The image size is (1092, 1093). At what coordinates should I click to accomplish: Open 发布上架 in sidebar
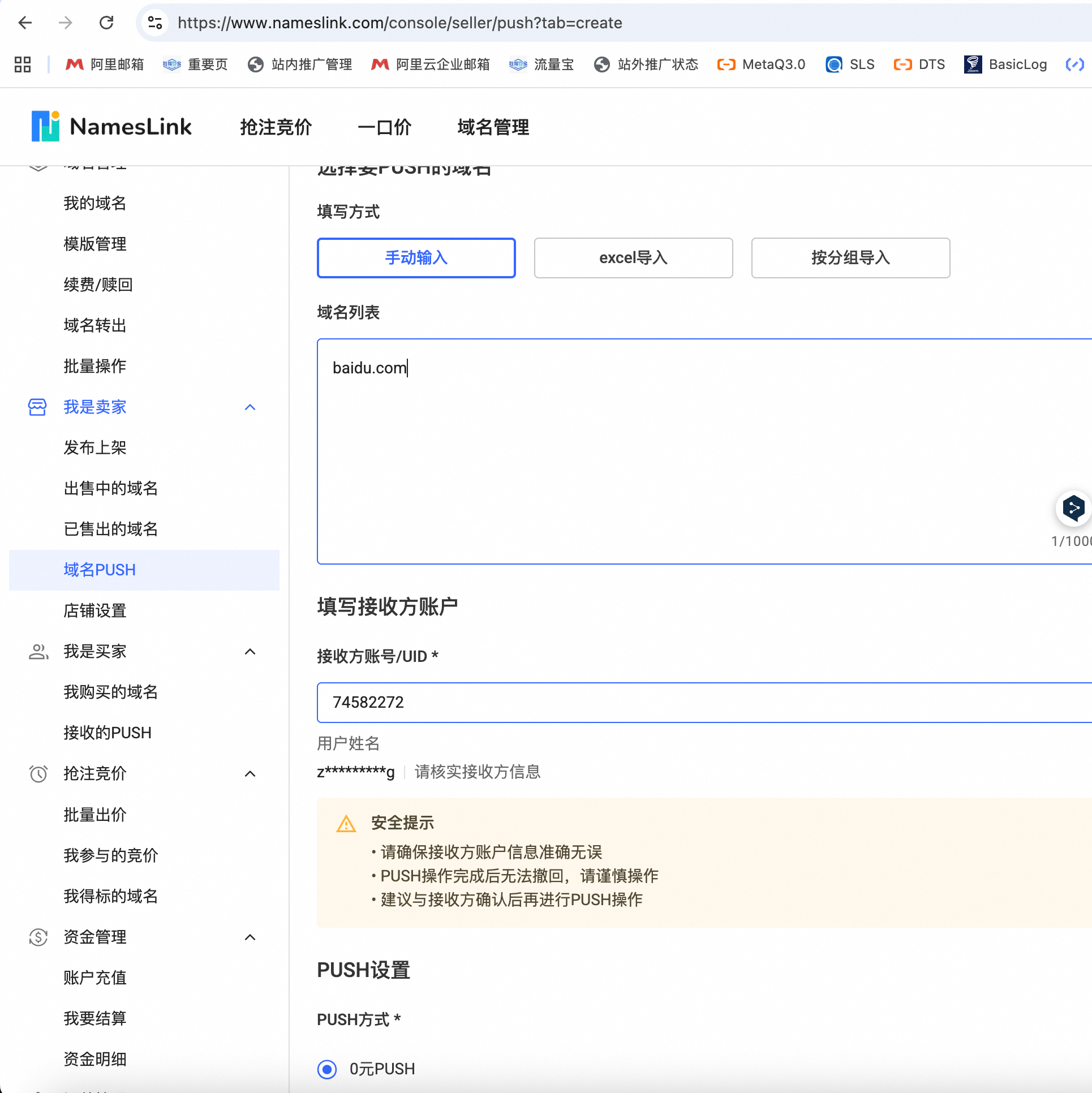pyautogui.click(x=95, y=447)
